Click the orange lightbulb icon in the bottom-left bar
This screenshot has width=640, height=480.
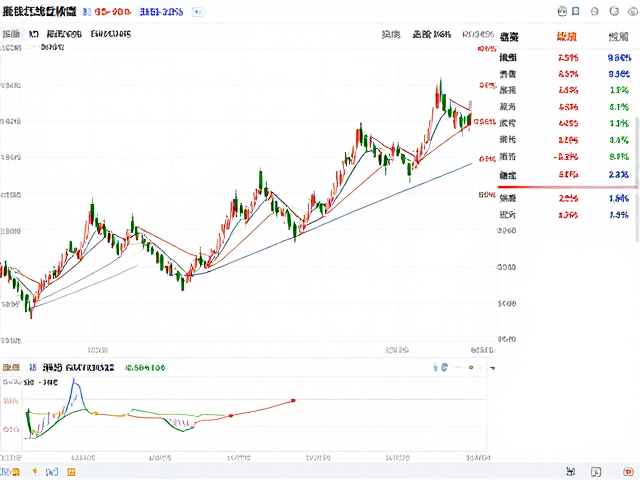coord(35,471)
